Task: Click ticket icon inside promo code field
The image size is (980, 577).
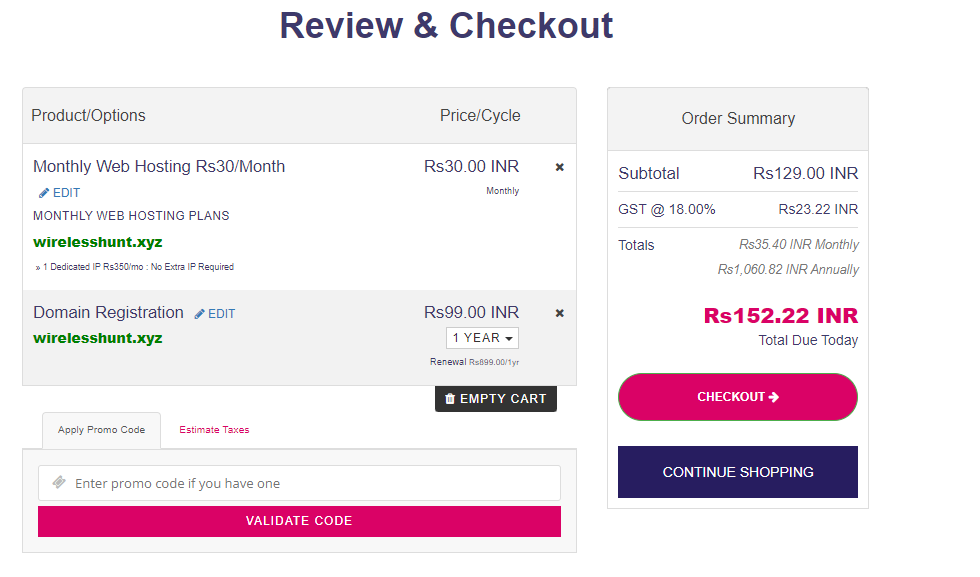Action: point(59,483)
